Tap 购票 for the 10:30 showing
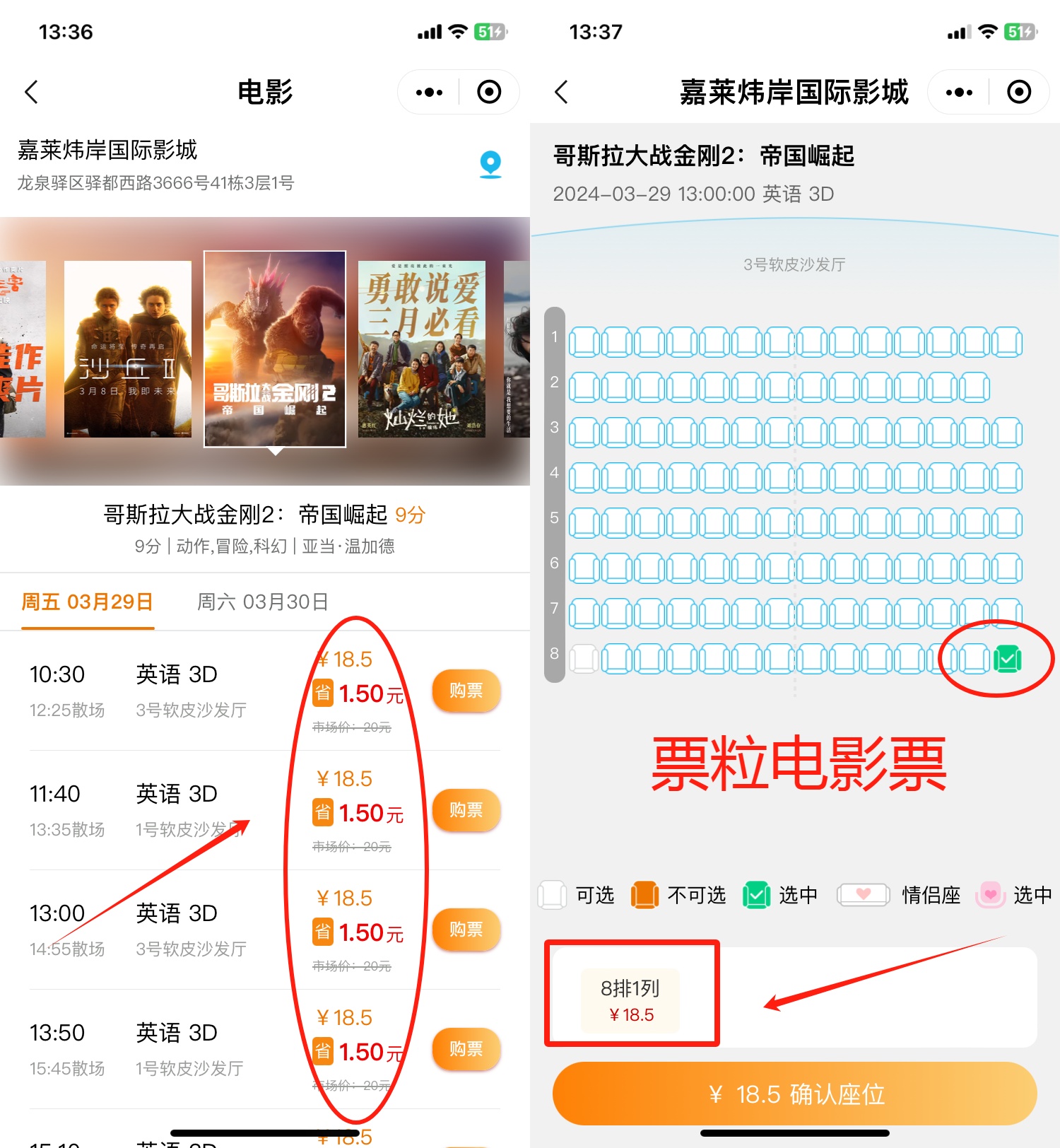 tap(466, 691)
